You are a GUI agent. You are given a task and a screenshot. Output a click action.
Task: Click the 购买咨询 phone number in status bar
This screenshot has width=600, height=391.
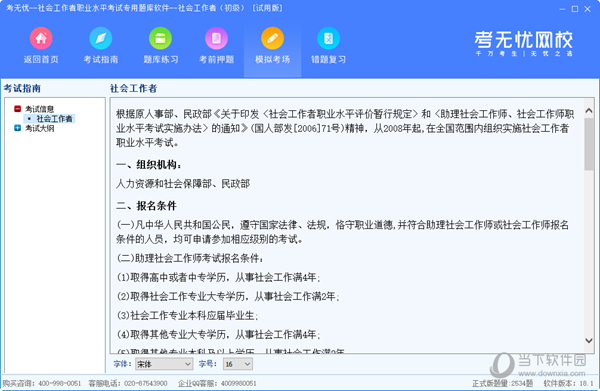click(60, 383)
